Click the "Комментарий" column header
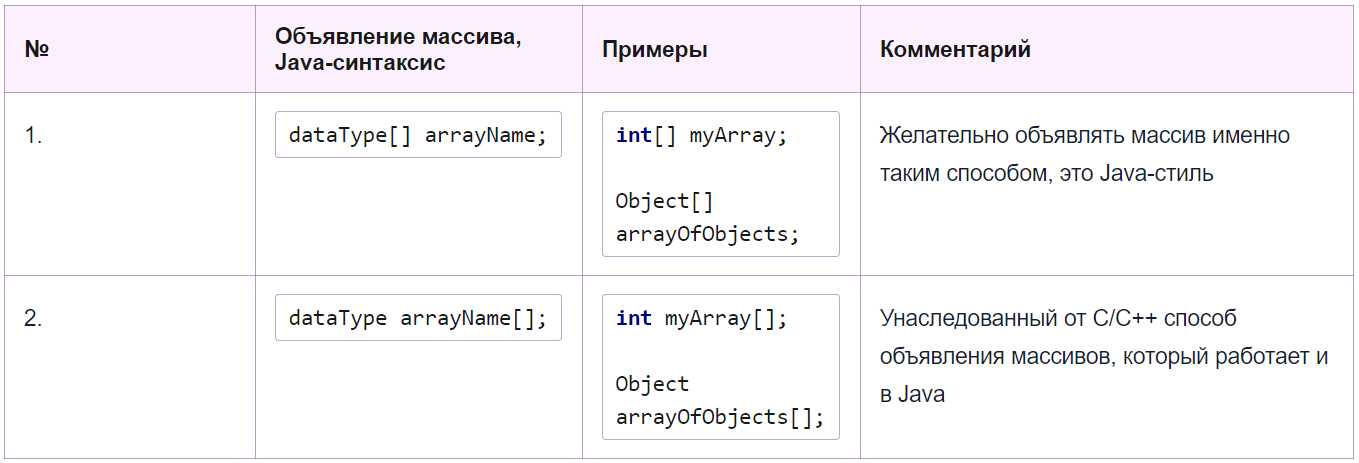Image resolution: width=1359 pixels, height=463 pixels. [955, 49]
